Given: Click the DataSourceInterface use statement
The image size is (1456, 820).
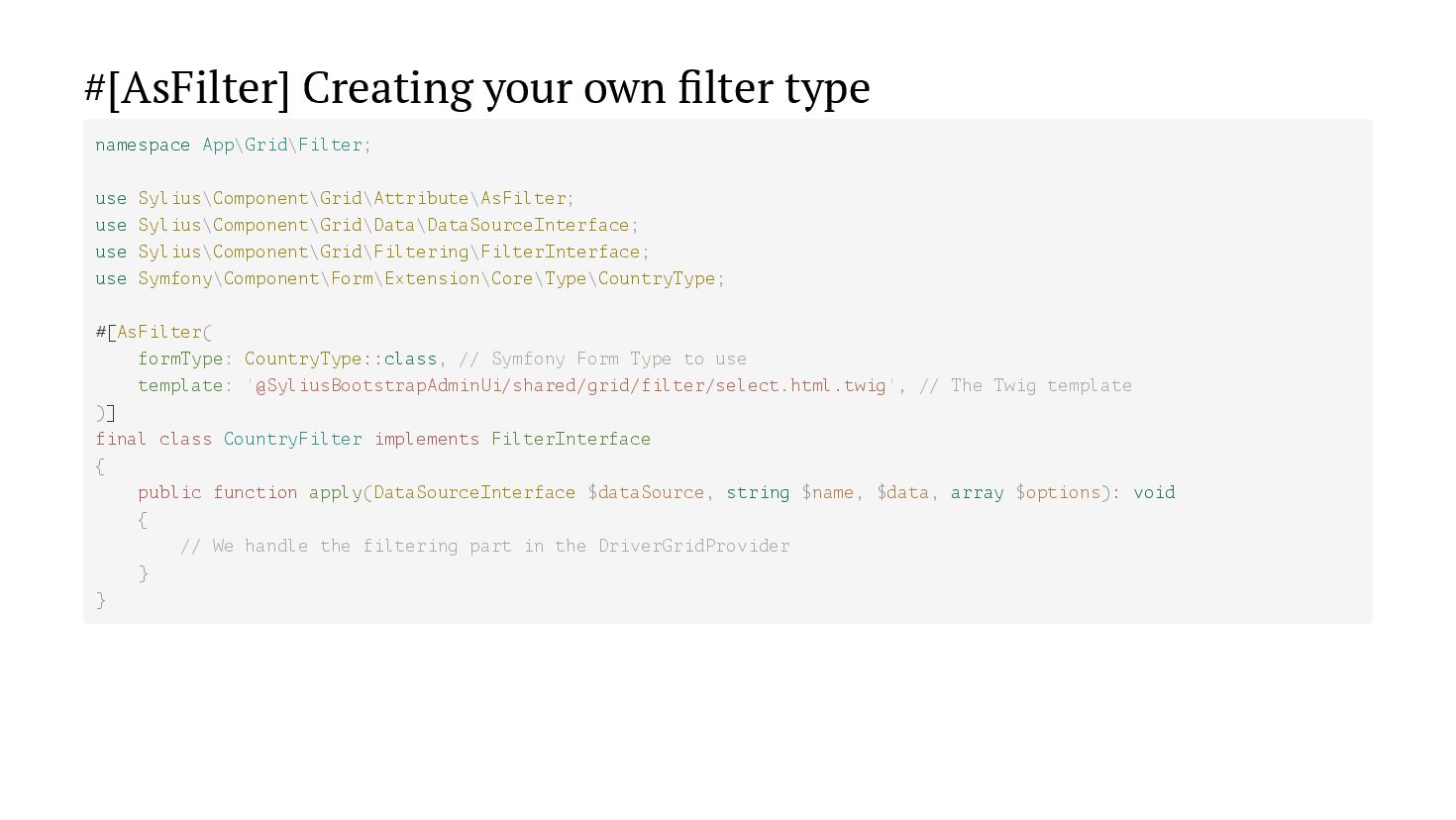Looking at the screenshot, I should [366, 225].
